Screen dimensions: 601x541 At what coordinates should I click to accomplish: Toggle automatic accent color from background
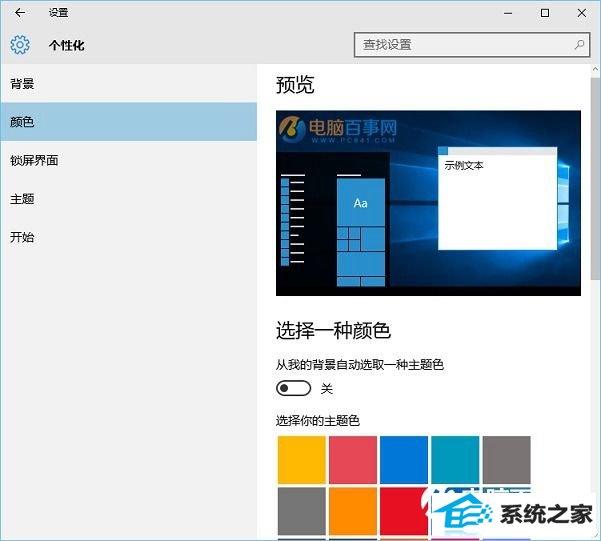click(x=294, y=388)
